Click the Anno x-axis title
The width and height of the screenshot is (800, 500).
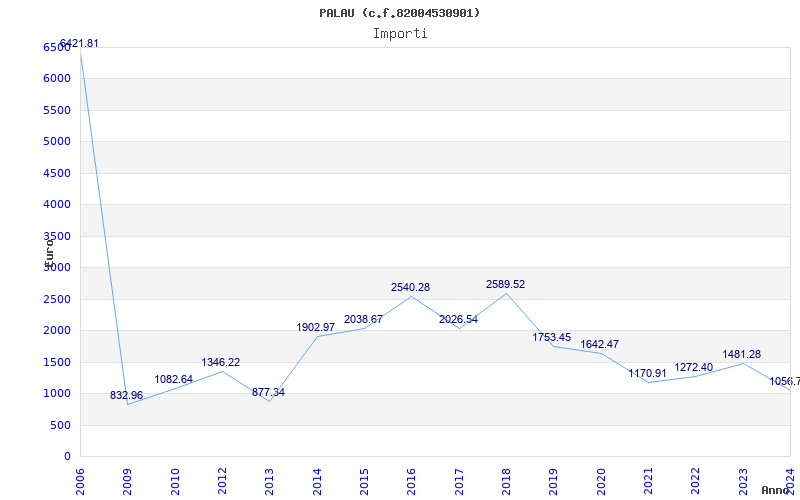click(x=776, y=491)
